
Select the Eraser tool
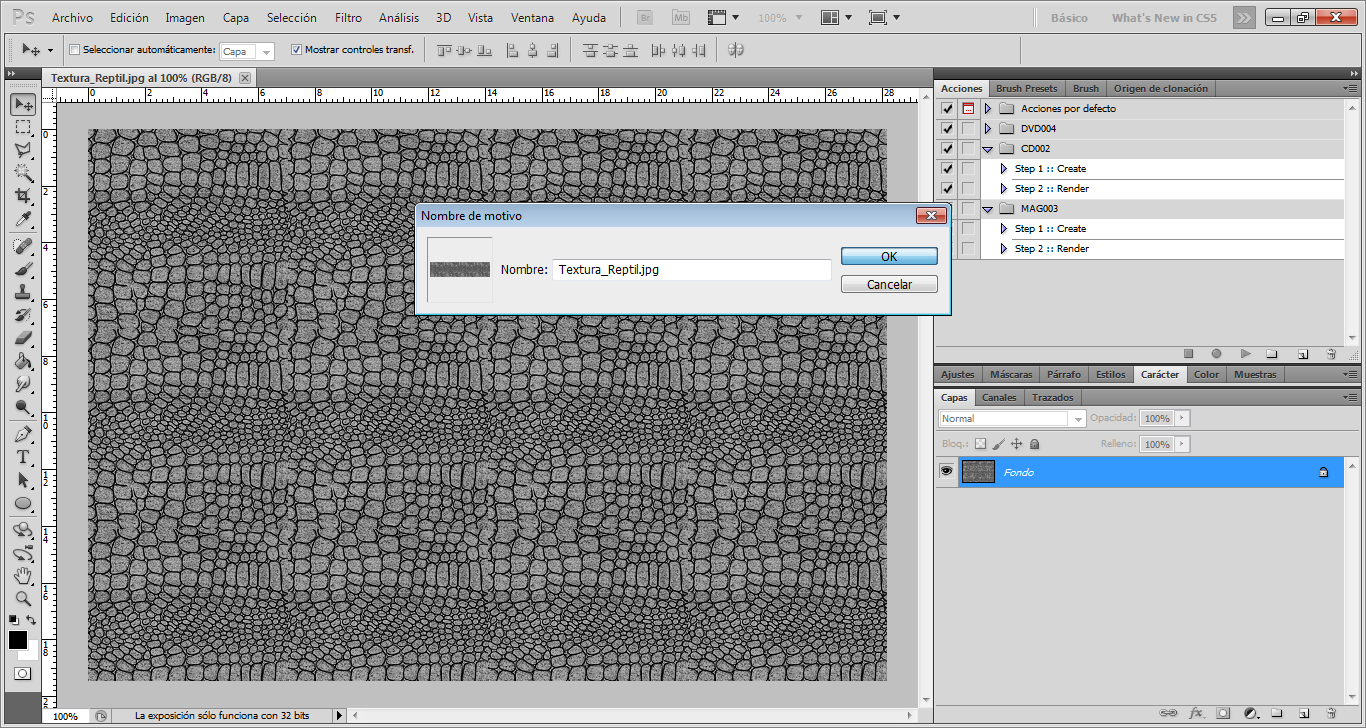coord(23,338)
